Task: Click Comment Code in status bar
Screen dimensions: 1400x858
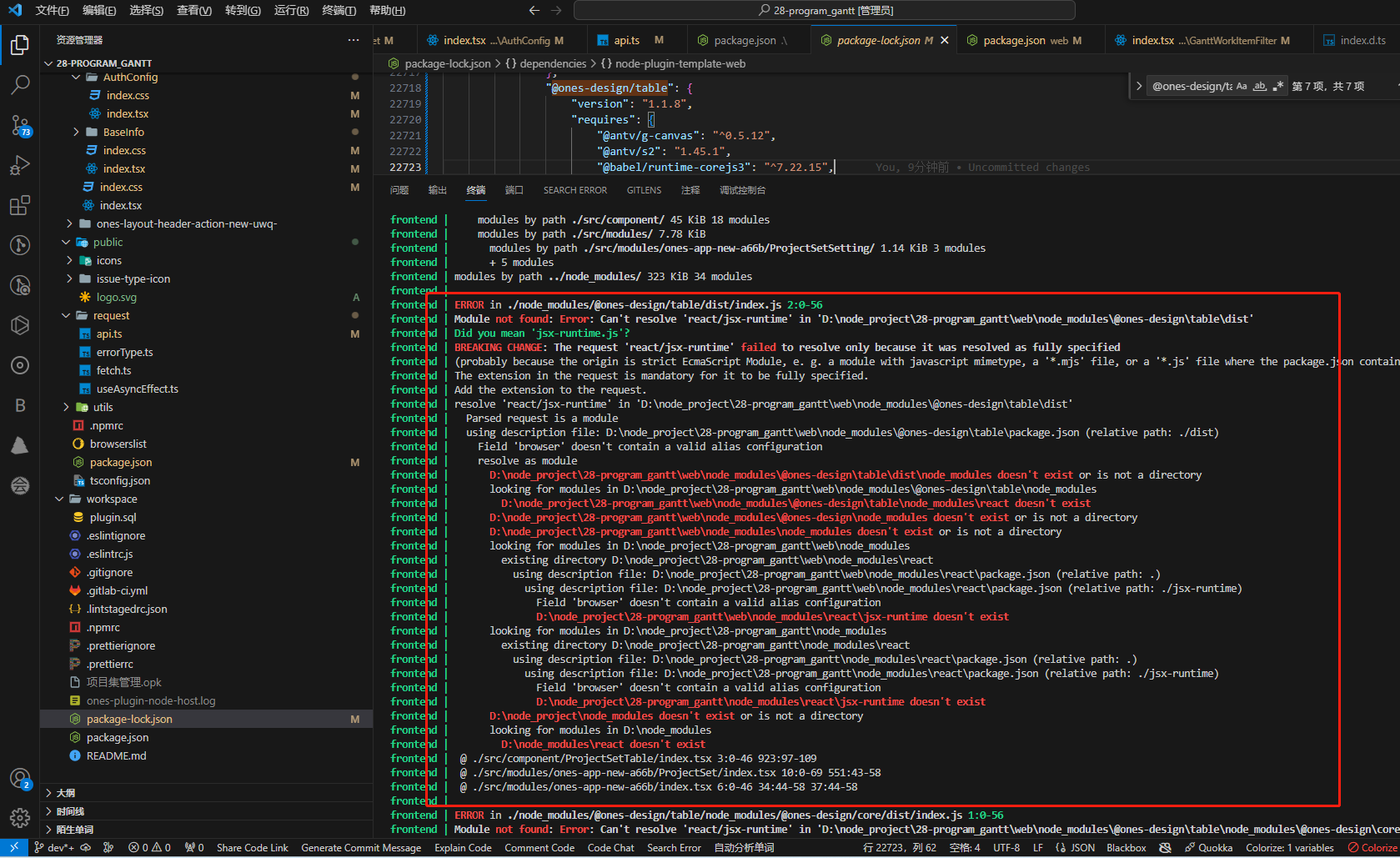Action: [539, 848]
